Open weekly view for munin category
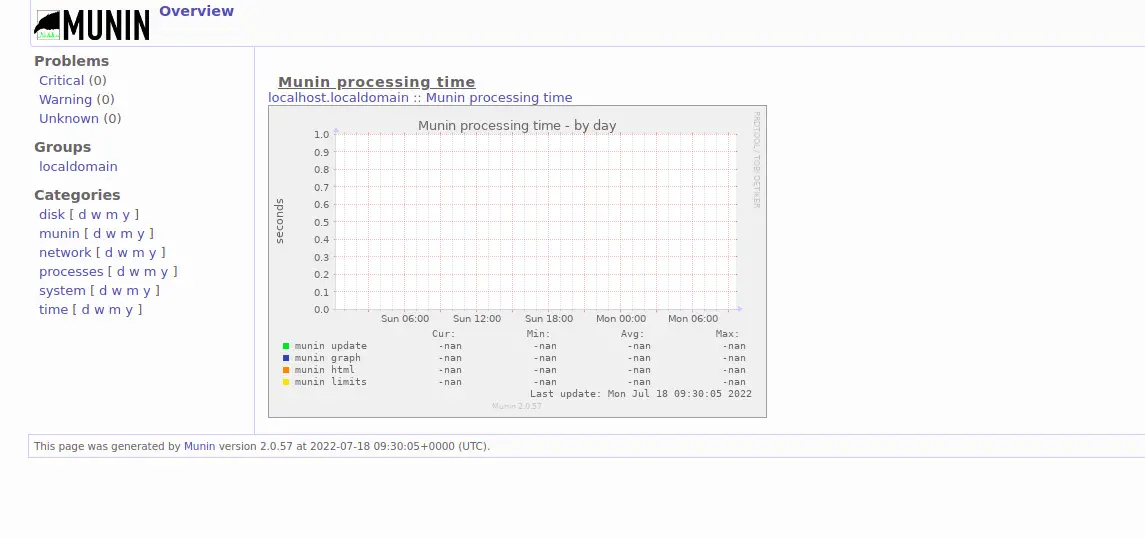The height and width of the screenshot is (538, 1145). point(111,234)
